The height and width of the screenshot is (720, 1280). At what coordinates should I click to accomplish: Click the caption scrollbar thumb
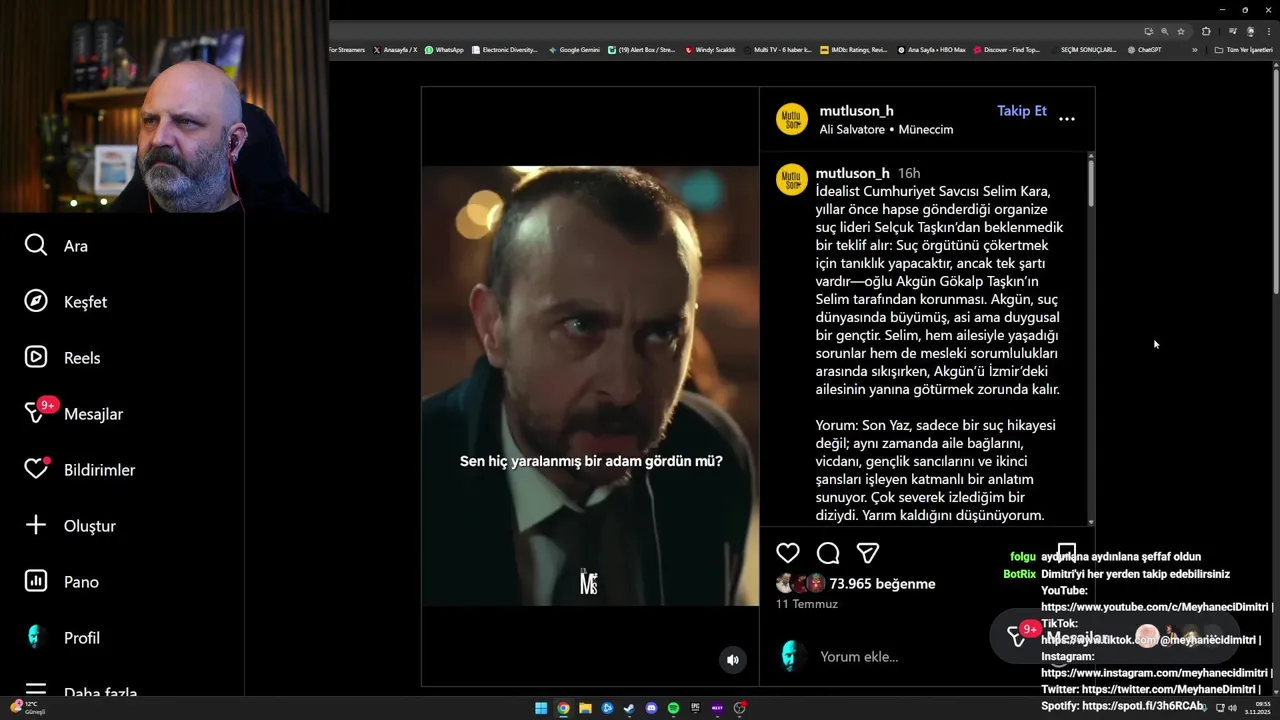click(x=1090, y=185)
